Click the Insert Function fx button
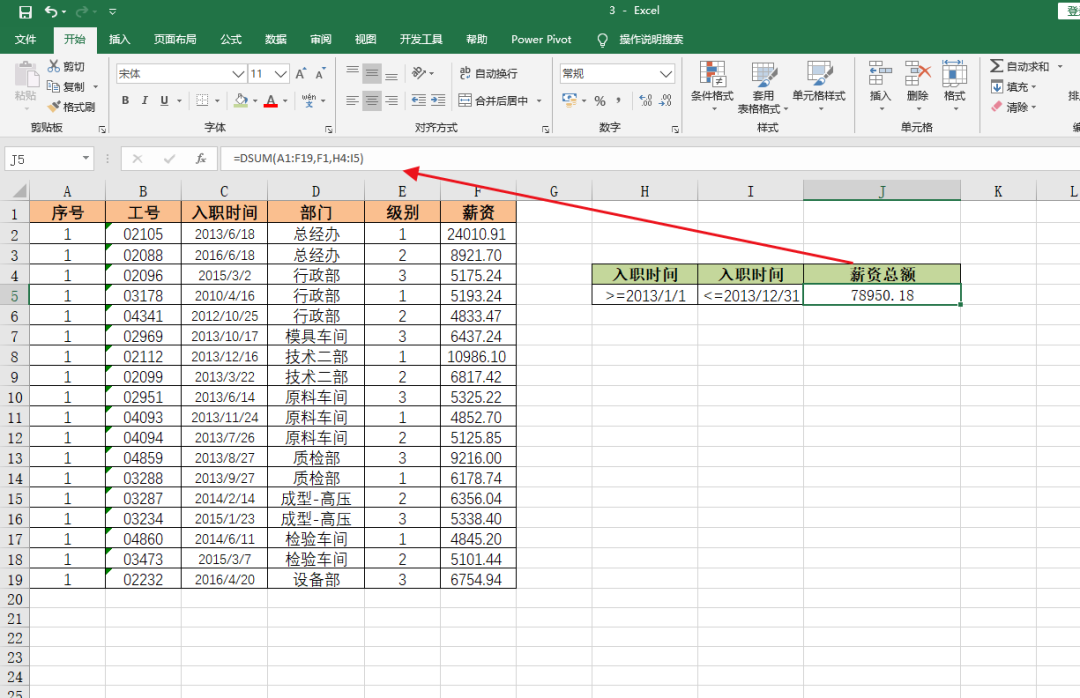Viewport: 1080px width, 698px height. [200, 158]
